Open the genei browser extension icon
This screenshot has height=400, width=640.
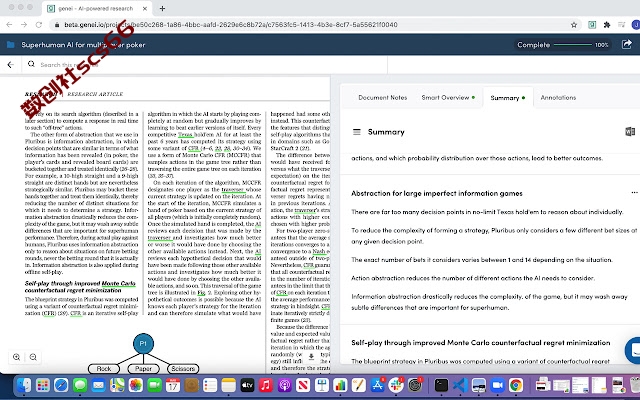point(592,25)
